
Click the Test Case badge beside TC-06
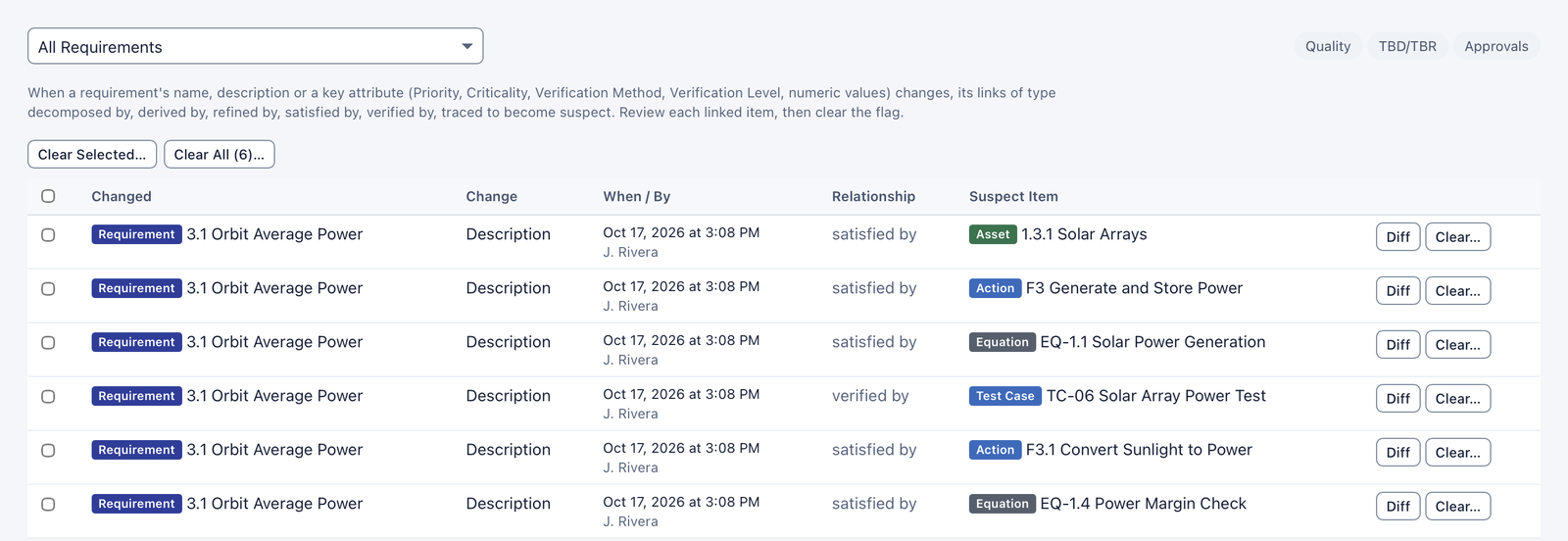pos(1005,396)
